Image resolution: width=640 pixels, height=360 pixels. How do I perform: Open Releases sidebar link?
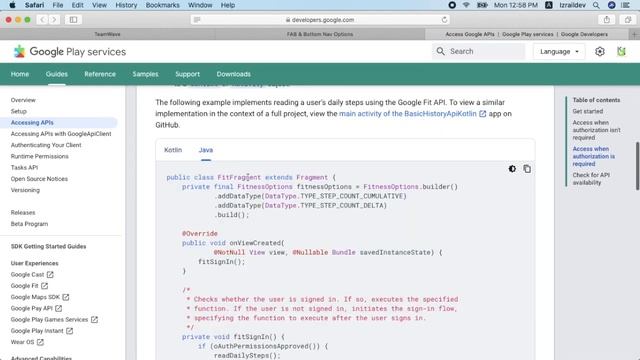coord(23,213)
